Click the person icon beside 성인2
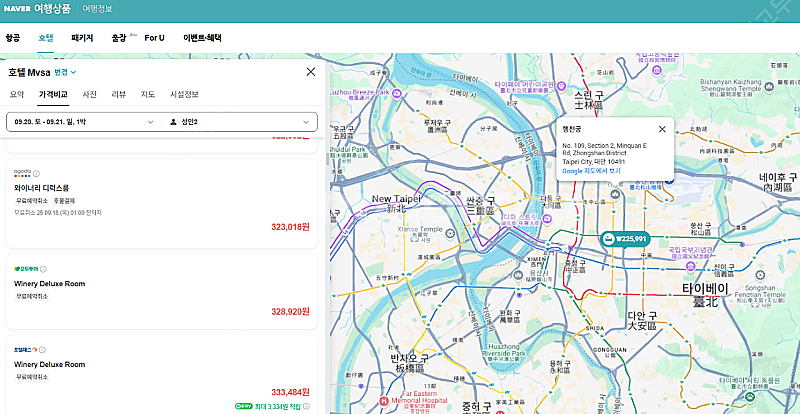This screenshot has width=800, height=414. pyautogui.click(x=173, y=122)
